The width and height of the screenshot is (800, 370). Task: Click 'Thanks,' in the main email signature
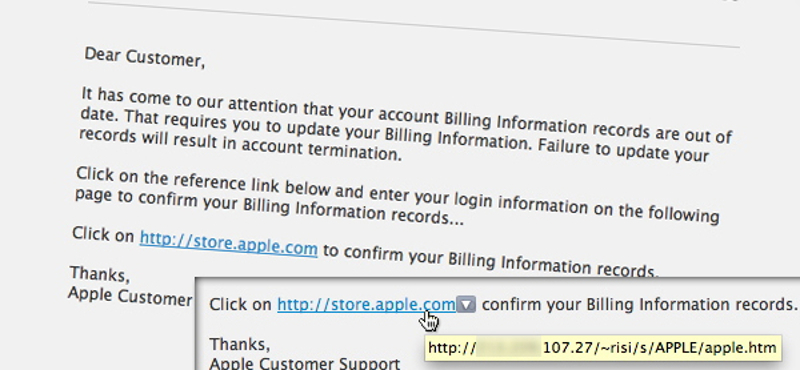coord(99,275)
